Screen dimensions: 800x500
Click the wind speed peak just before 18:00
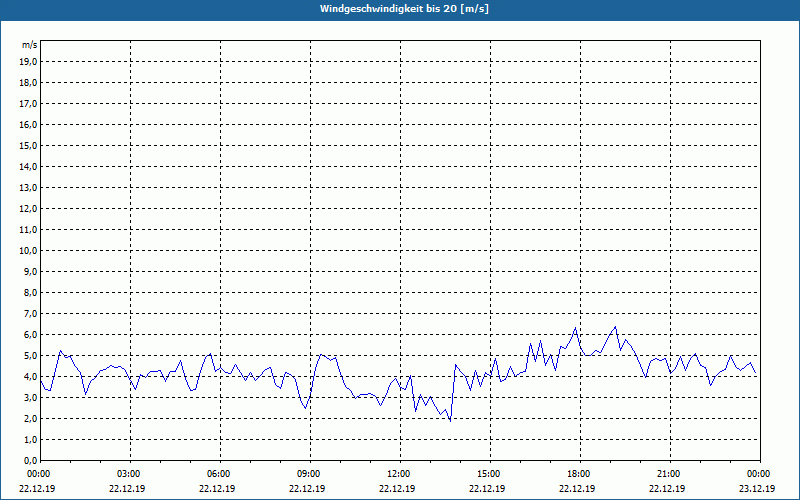coord(576,328)
